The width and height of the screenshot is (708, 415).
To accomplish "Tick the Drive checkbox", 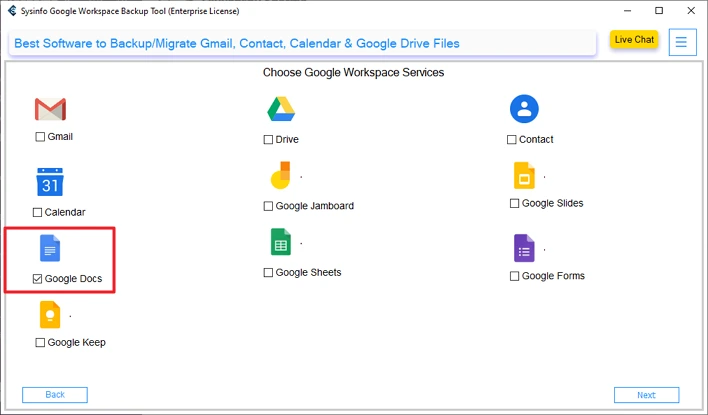I will coord(268,140).
